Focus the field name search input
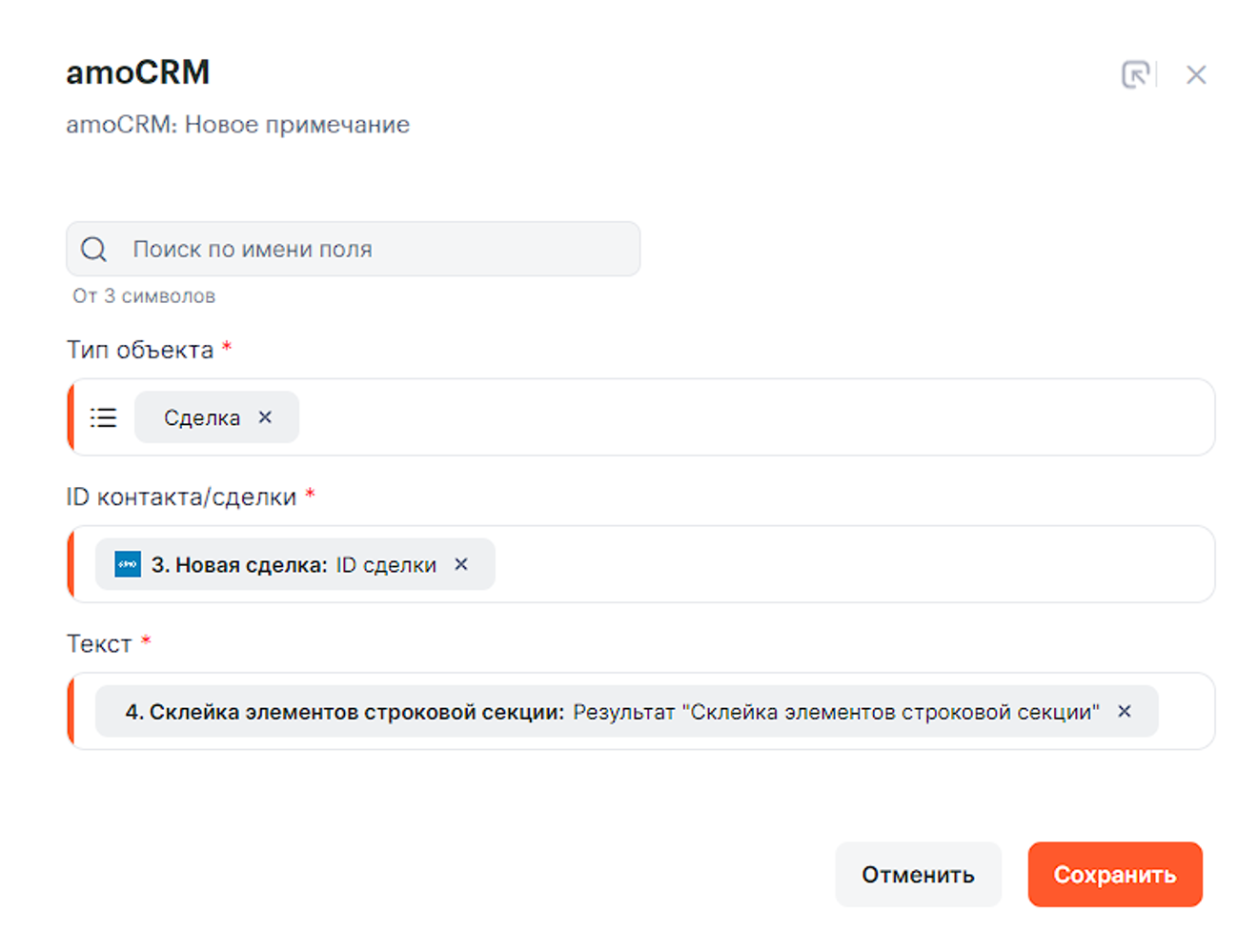This screenshot has height=952, width=1258. point(381,250)
